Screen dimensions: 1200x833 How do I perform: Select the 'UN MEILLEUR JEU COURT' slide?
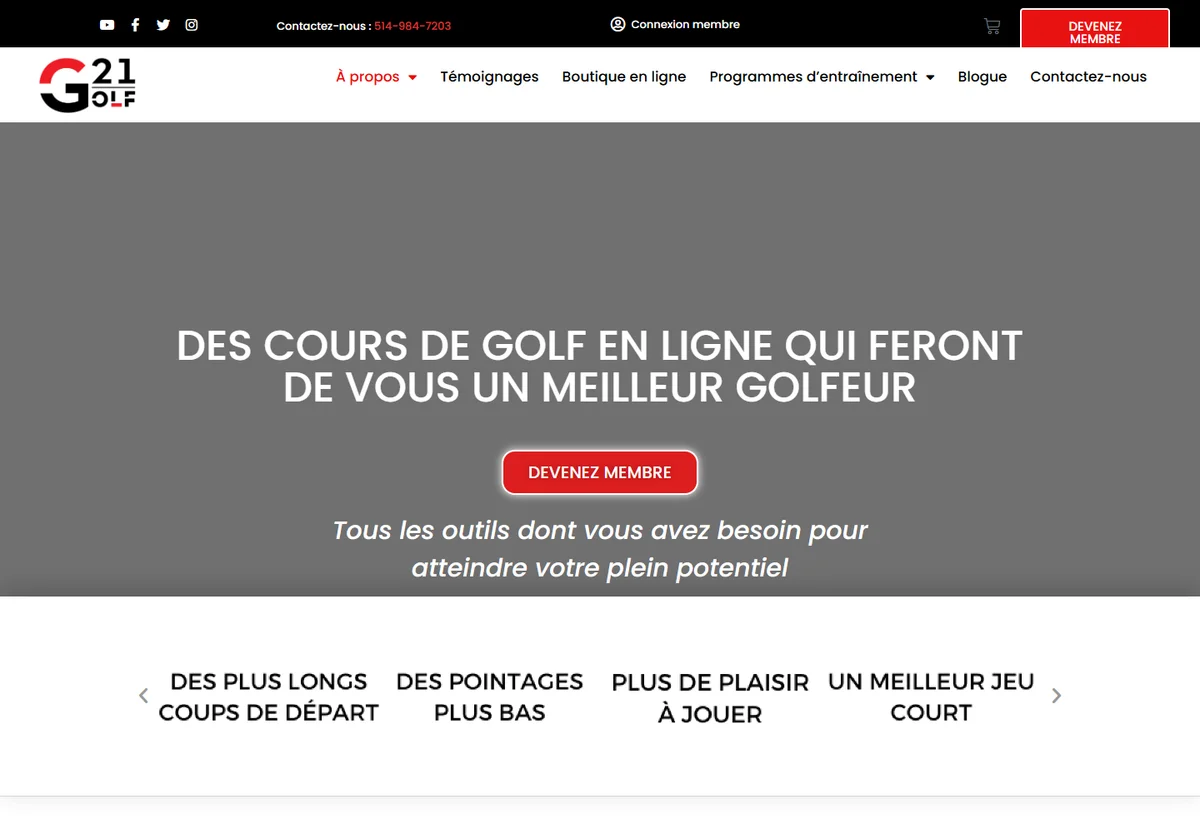coord(931,697)
